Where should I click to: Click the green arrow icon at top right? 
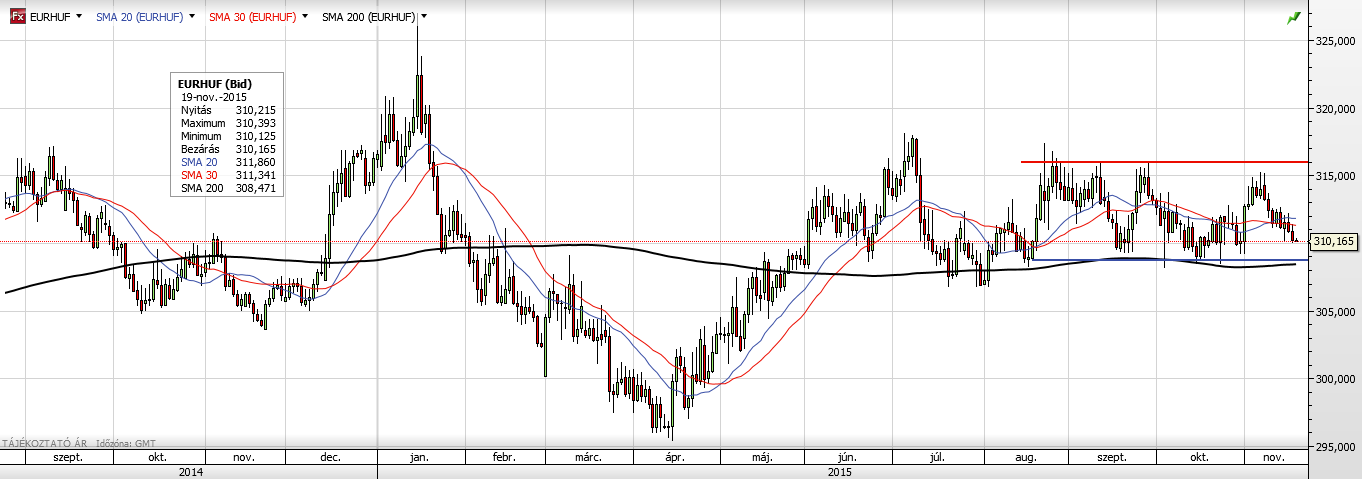[1292, 17]
